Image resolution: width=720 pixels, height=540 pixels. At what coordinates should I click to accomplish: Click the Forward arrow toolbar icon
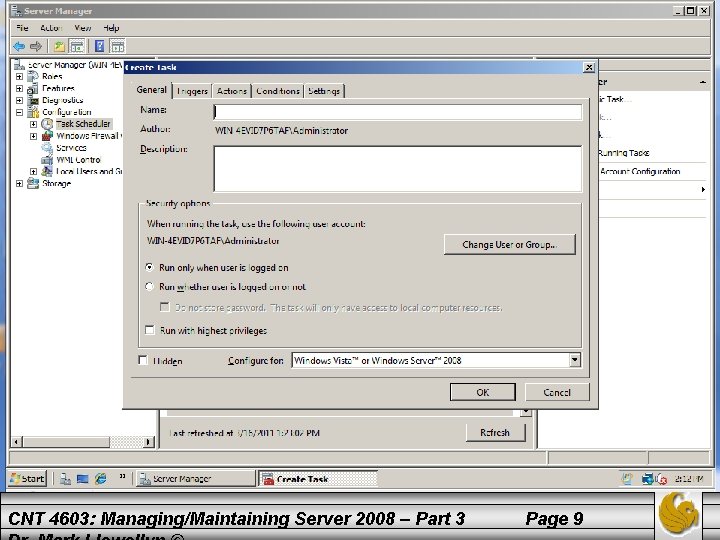tap(36, 46)
